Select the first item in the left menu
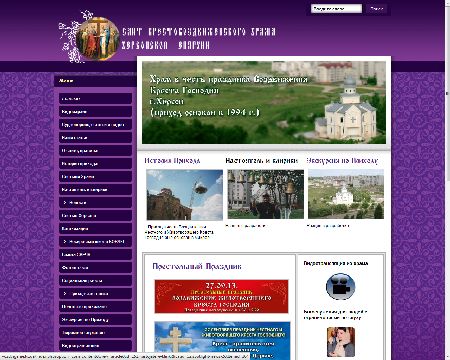Viewport: 450px width, 360px height. pyautogui.click(x=95, y=99)
